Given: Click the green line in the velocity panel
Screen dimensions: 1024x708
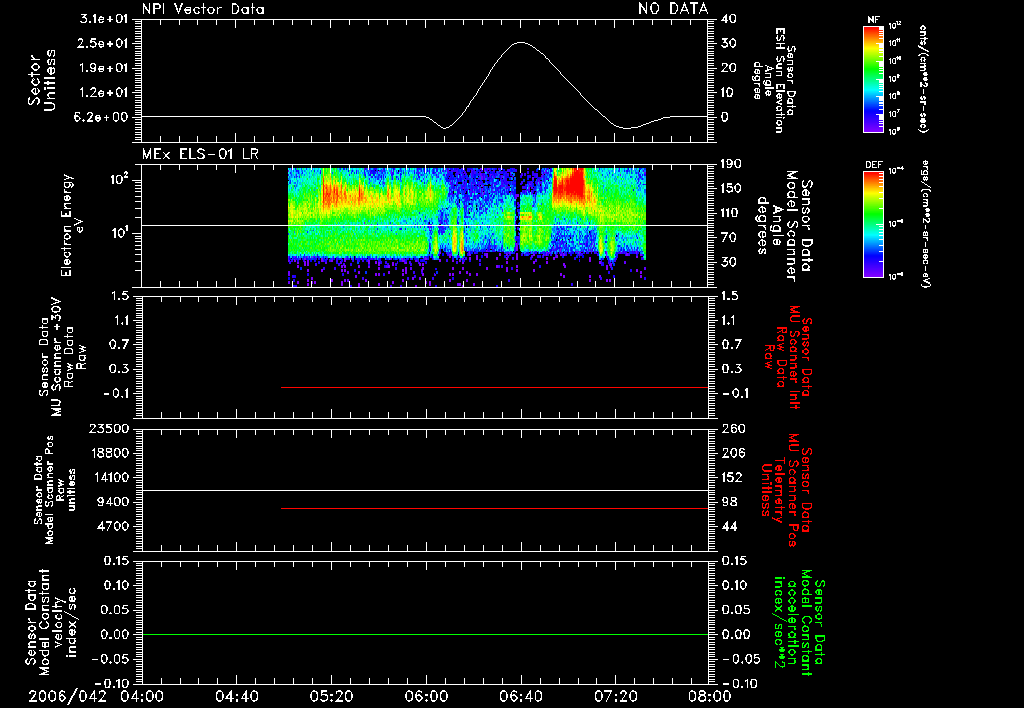Looking at the screenshot, I should point(424,634).
